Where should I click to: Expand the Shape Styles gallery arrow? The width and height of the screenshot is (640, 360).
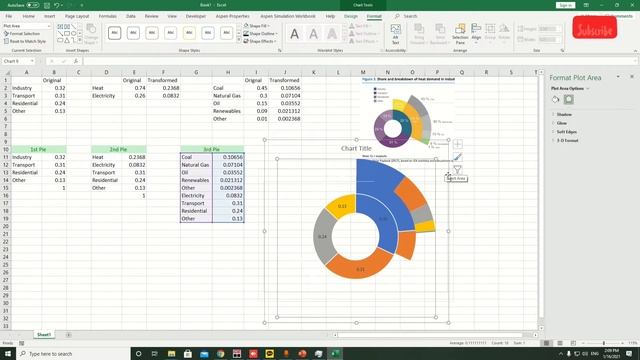pyautogui.click(x=239, y=40)
